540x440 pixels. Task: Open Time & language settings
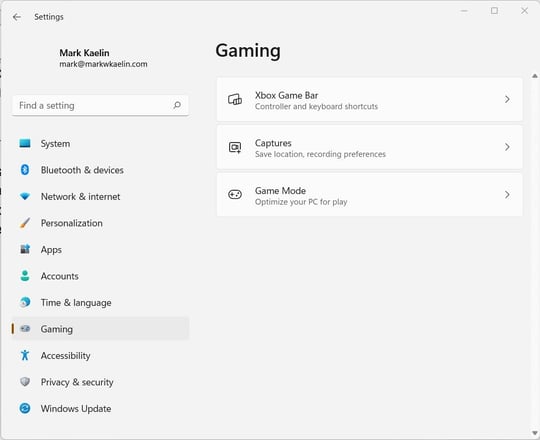[x=101, y=303]
